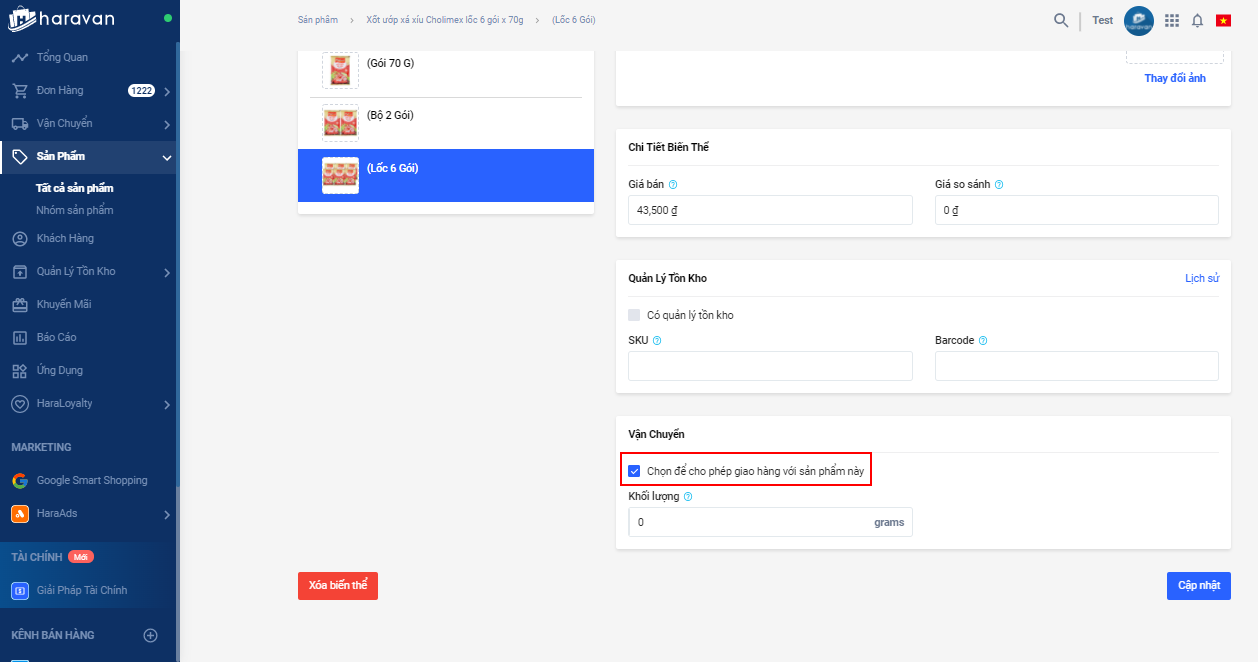Screen dimensions: 1258x662
Task: Click the Khối lượng help icon
Action: [688, 497]
